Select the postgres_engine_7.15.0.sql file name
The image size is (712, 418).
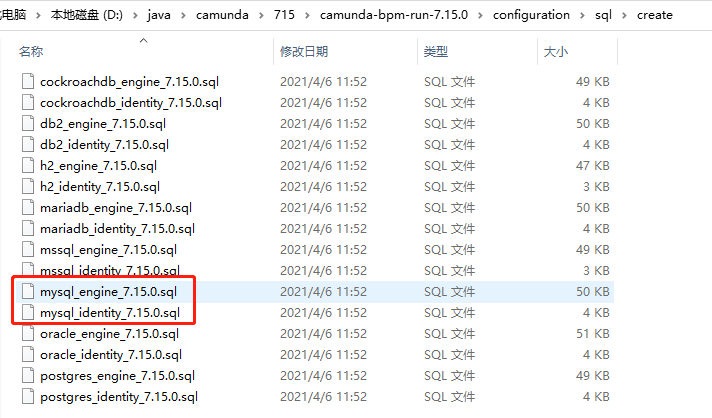pyautogui.click(x=118, y=376)
